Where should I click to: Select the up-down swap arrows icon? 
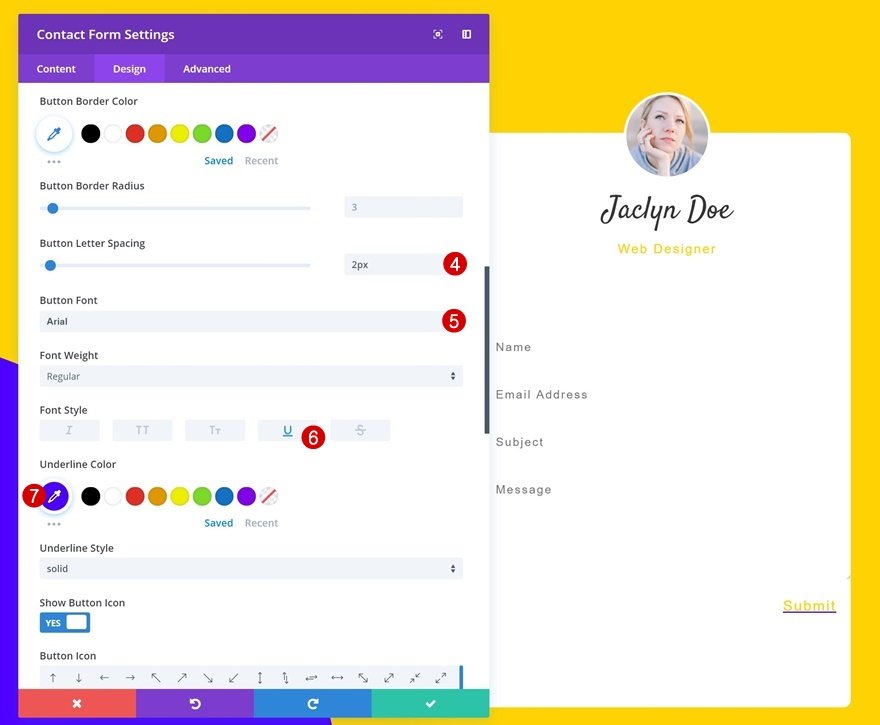tap(285, 678)
